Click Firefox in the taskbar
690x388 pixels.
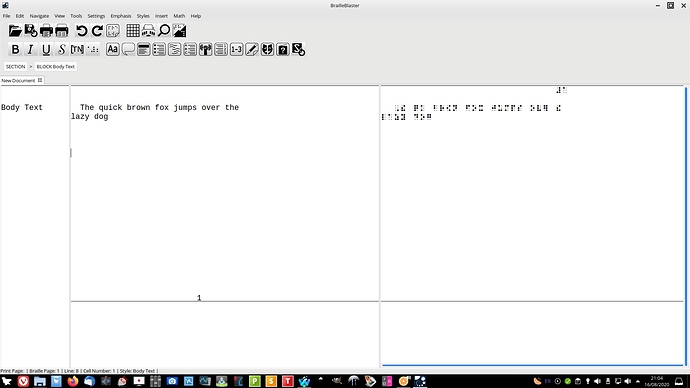(x=73, y=381)
